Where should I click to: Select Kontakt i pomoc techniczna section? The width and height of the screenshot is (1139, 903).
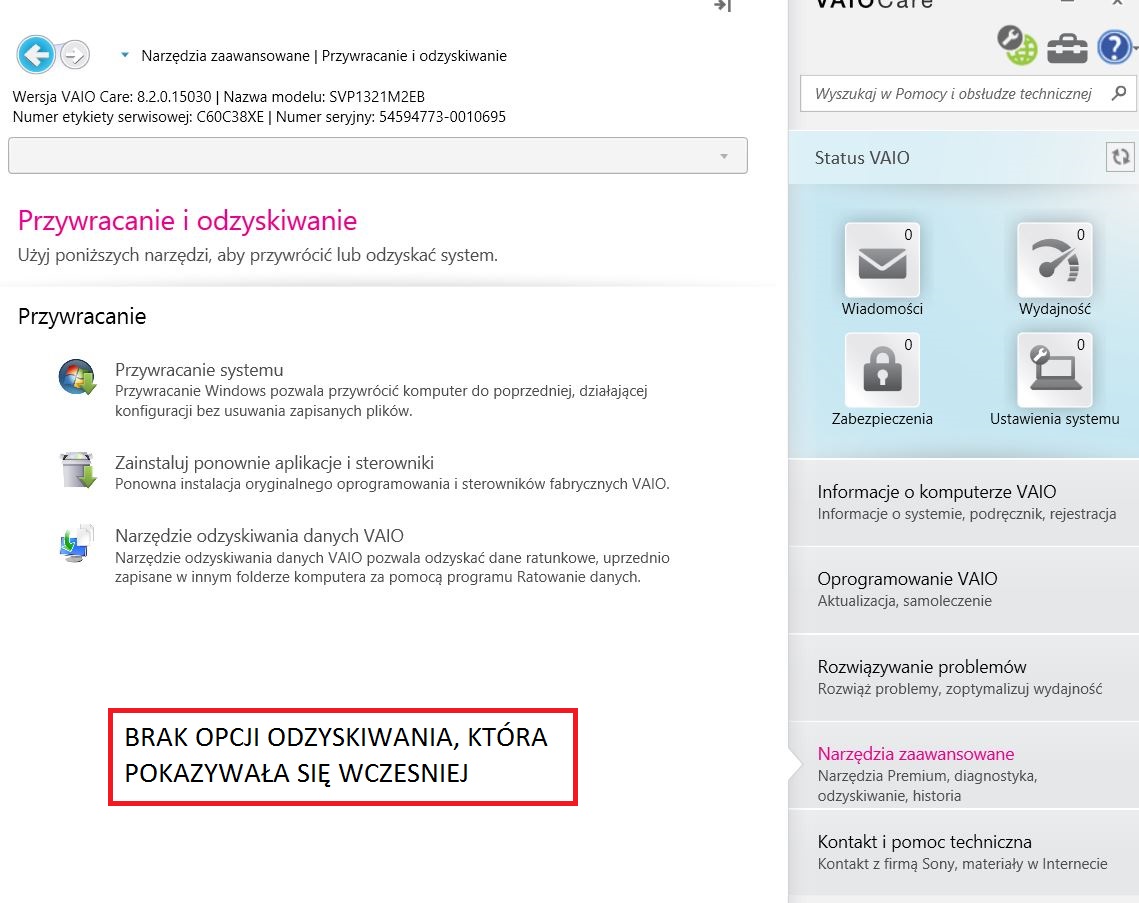click(963, 852)
